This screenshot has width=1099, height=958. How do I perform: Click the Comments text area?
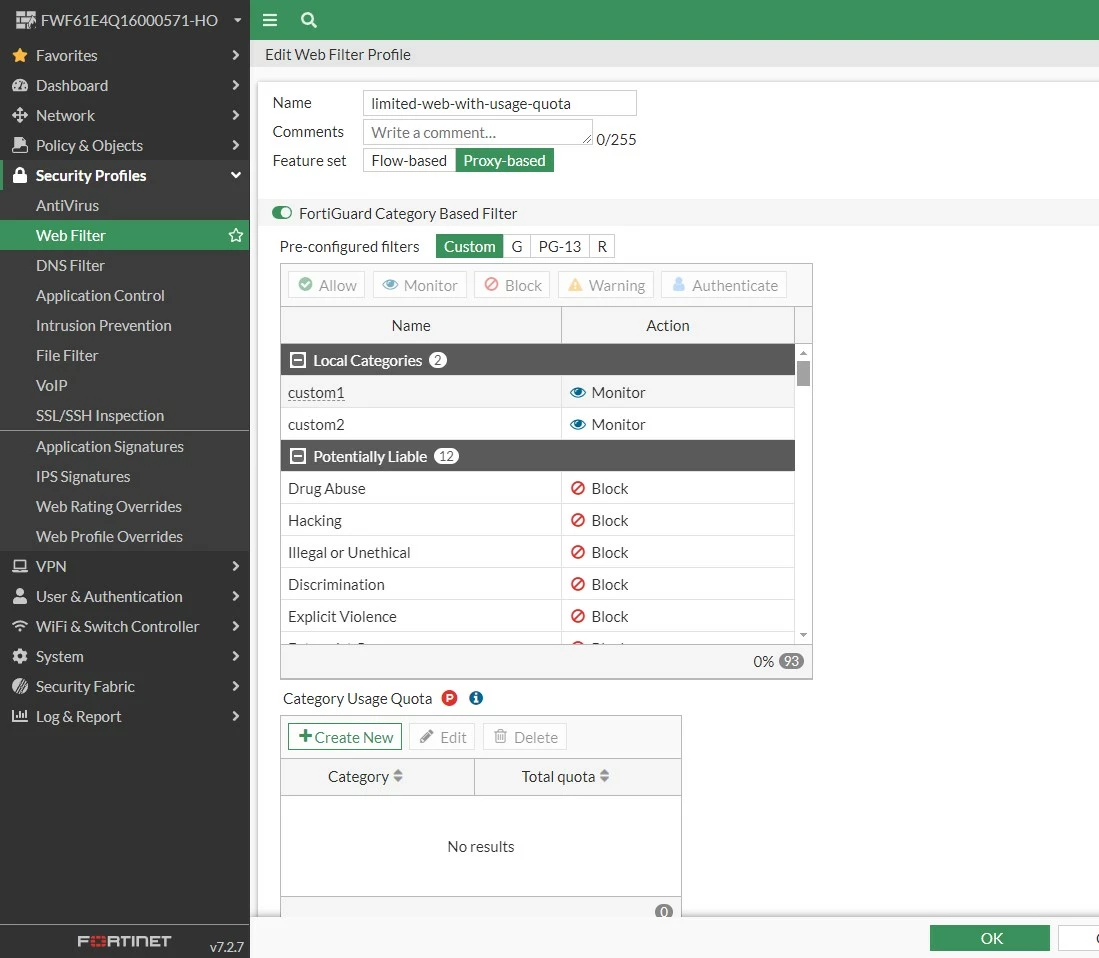[x=478, y=132]
